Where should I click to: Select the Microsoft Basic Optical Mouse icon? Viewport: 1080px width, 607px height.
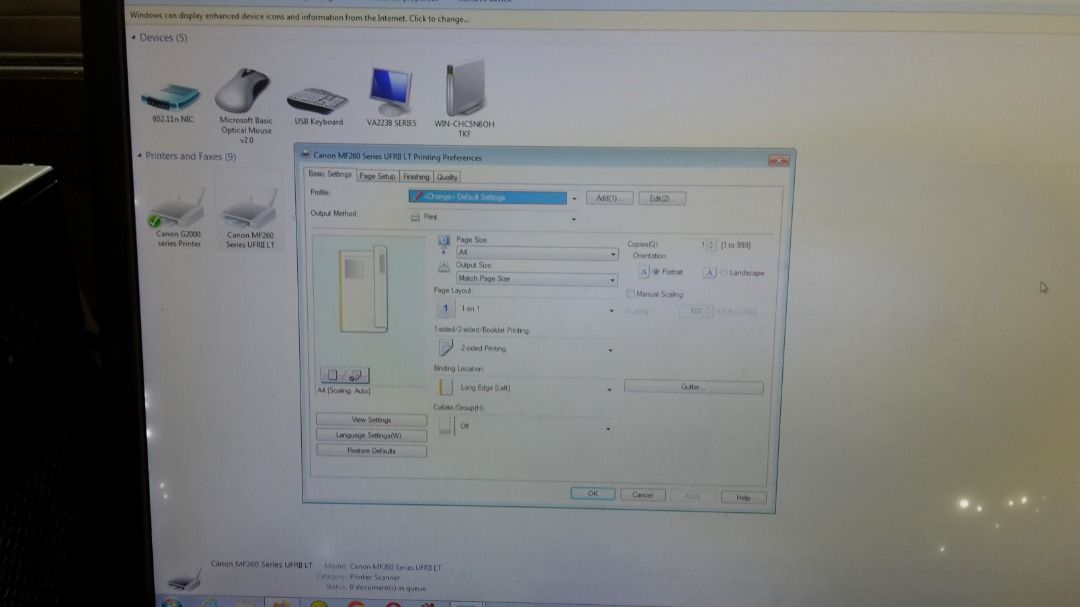[x=242, y=90]
